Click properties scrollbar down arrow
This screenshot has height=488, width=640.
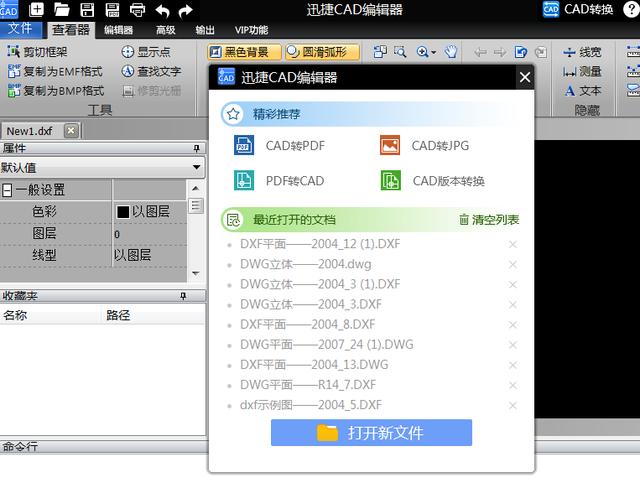pos(196,273)
